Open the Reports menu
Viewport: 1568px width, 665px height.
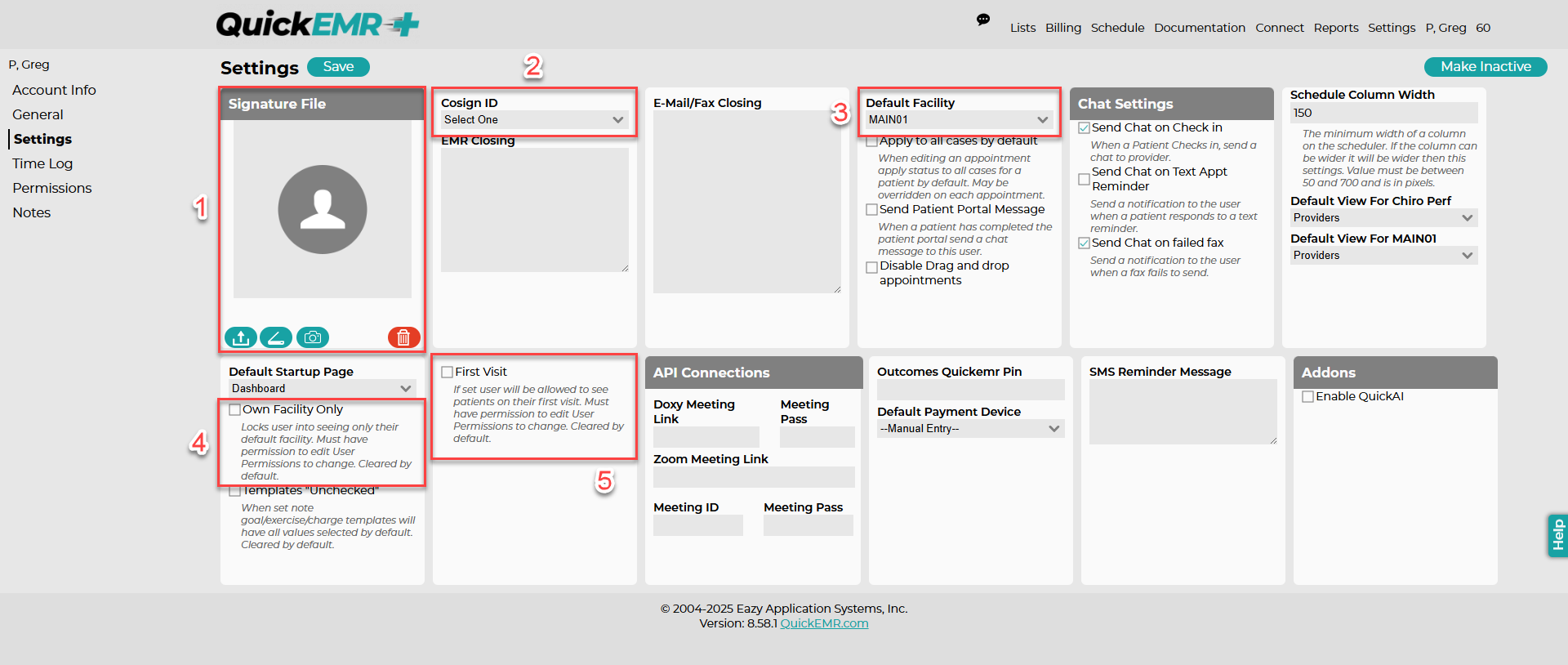(1336, 28)
